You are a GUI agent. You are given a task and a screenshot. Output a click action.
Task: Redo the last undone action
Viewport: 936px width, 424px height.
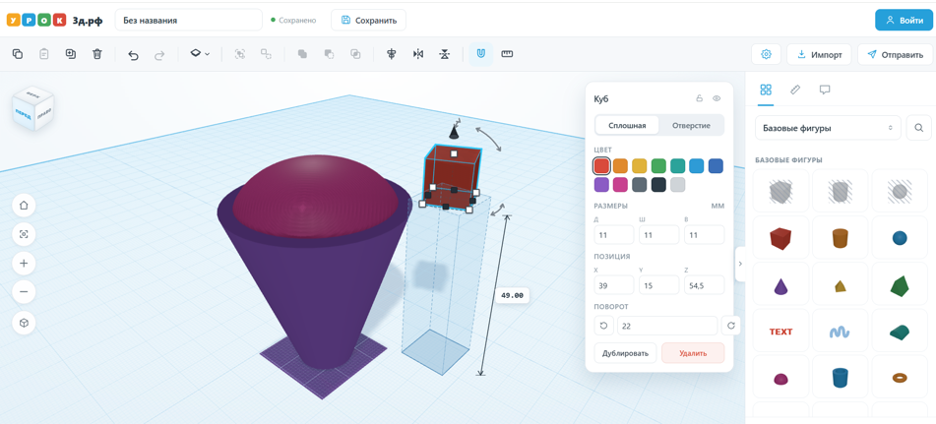(x=159, y=55)
